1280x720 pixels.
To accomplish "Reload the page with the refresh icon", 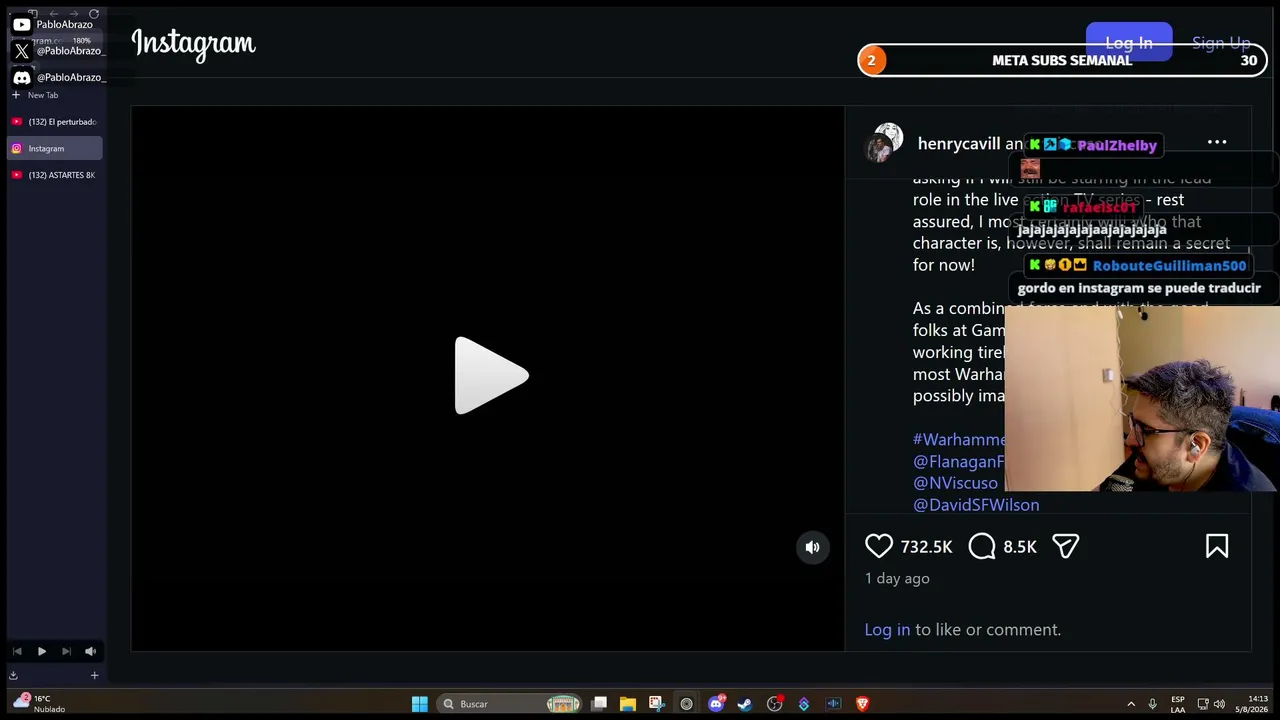I will coord(94,14).
